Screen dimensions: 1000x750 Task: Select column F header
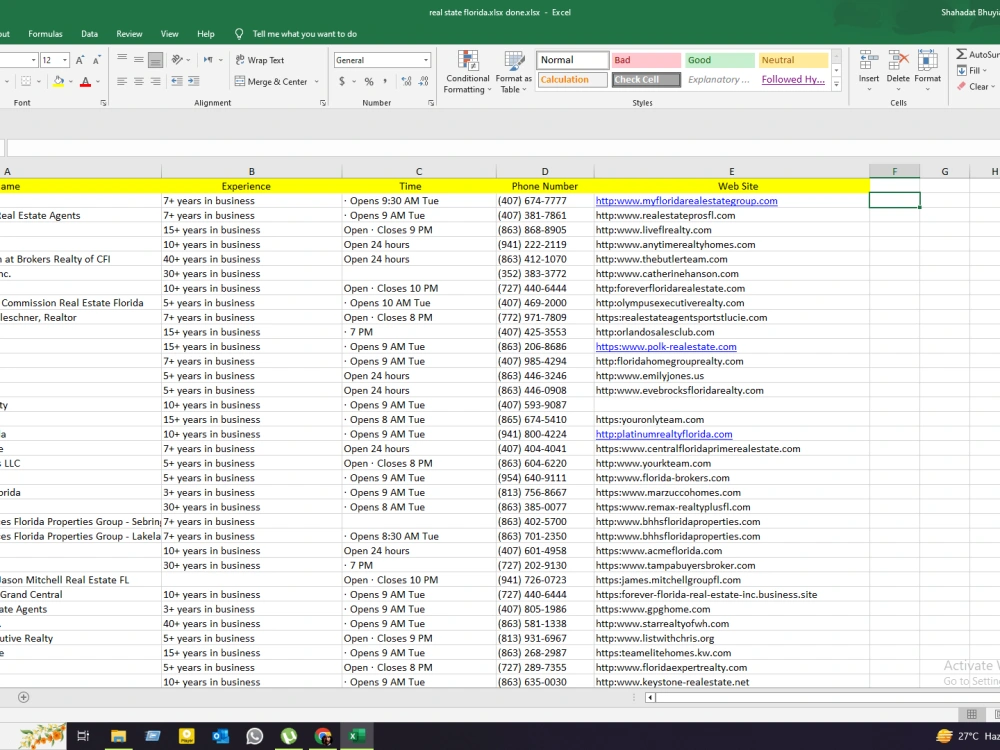[894, 172]
